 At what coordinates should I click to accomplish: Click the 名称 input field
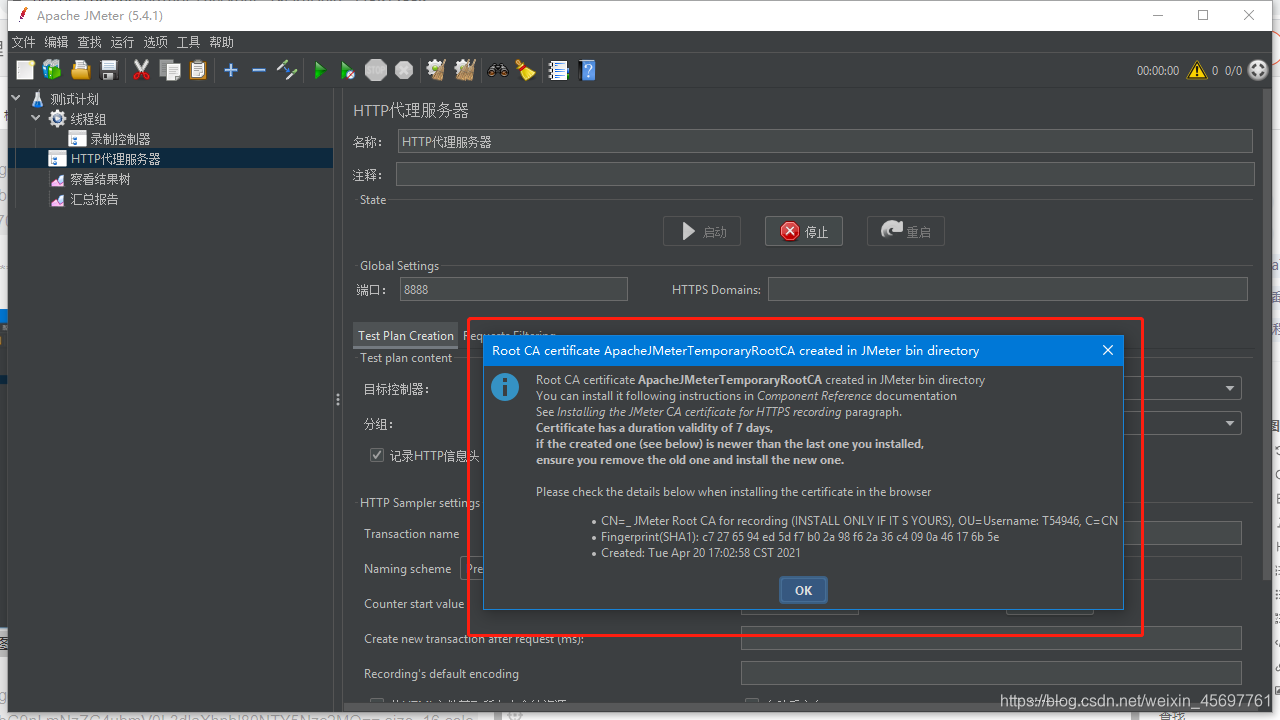point(825,141)
